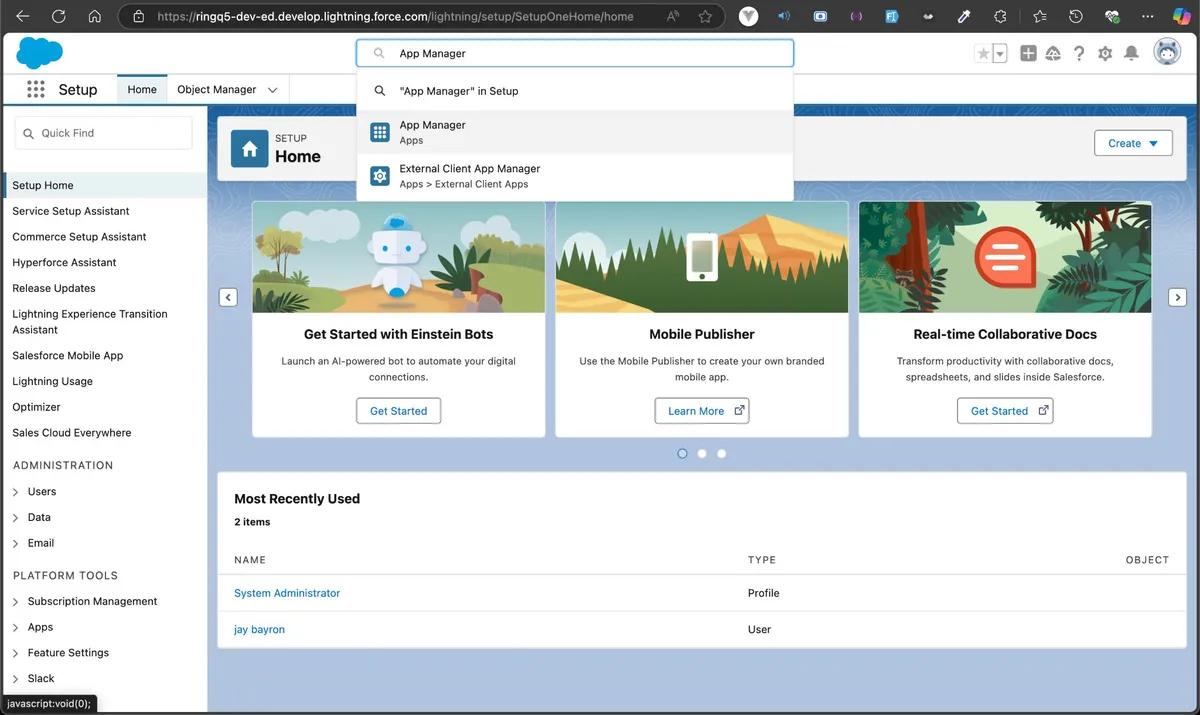Select Setup Home in sidebar
Screen dimensions: 1200x715
[105, 185]
